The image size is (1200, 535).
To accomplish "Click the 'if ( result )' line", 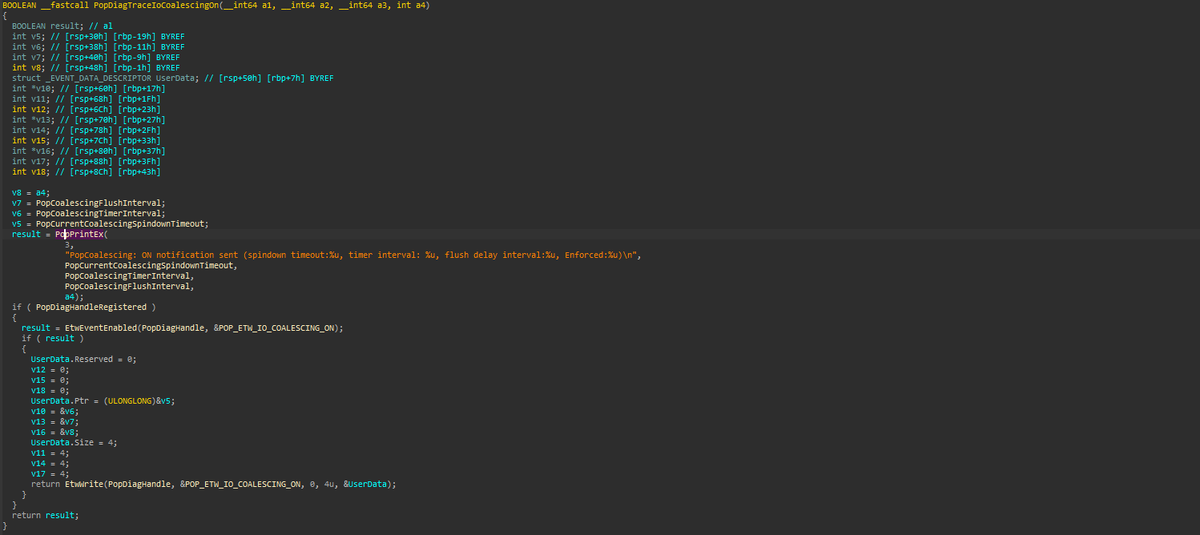I will coord(52,337).
